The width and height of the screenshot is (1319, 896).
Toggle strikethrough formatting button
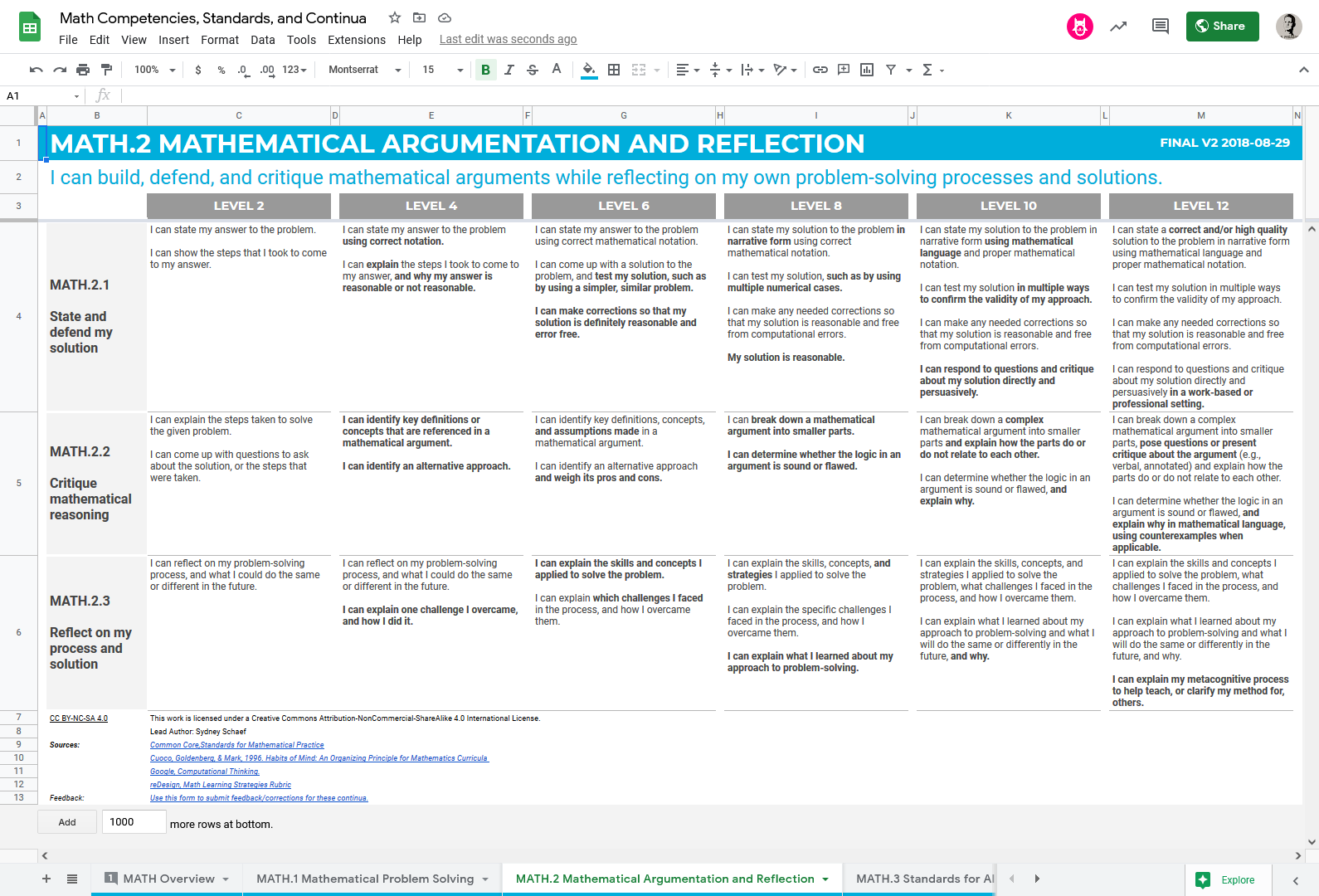pos(533,70)
